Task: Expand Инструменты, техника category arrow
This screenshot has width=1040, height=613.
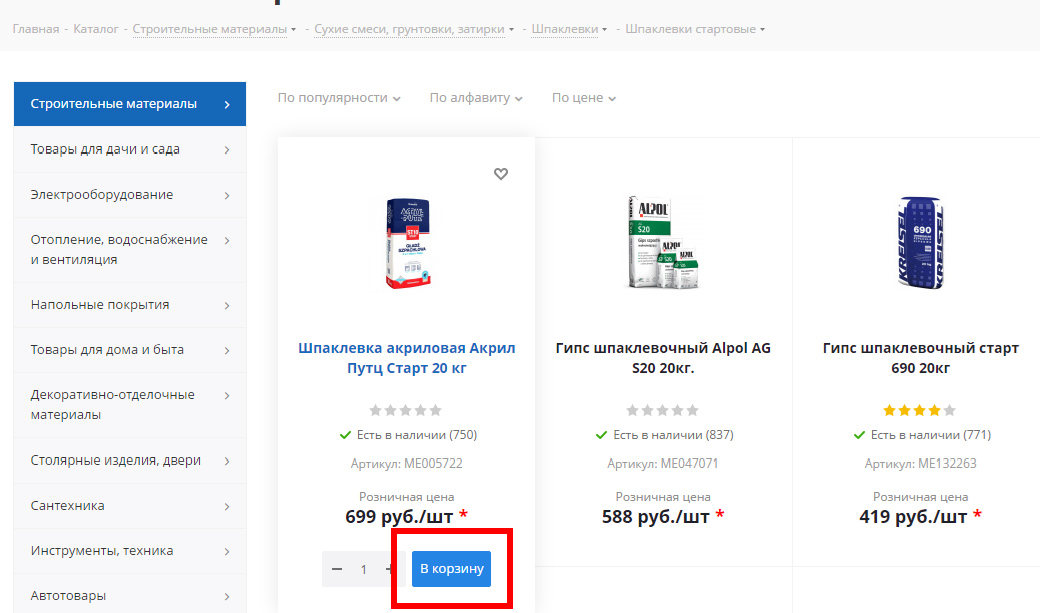Action: (x=227, y=551)
